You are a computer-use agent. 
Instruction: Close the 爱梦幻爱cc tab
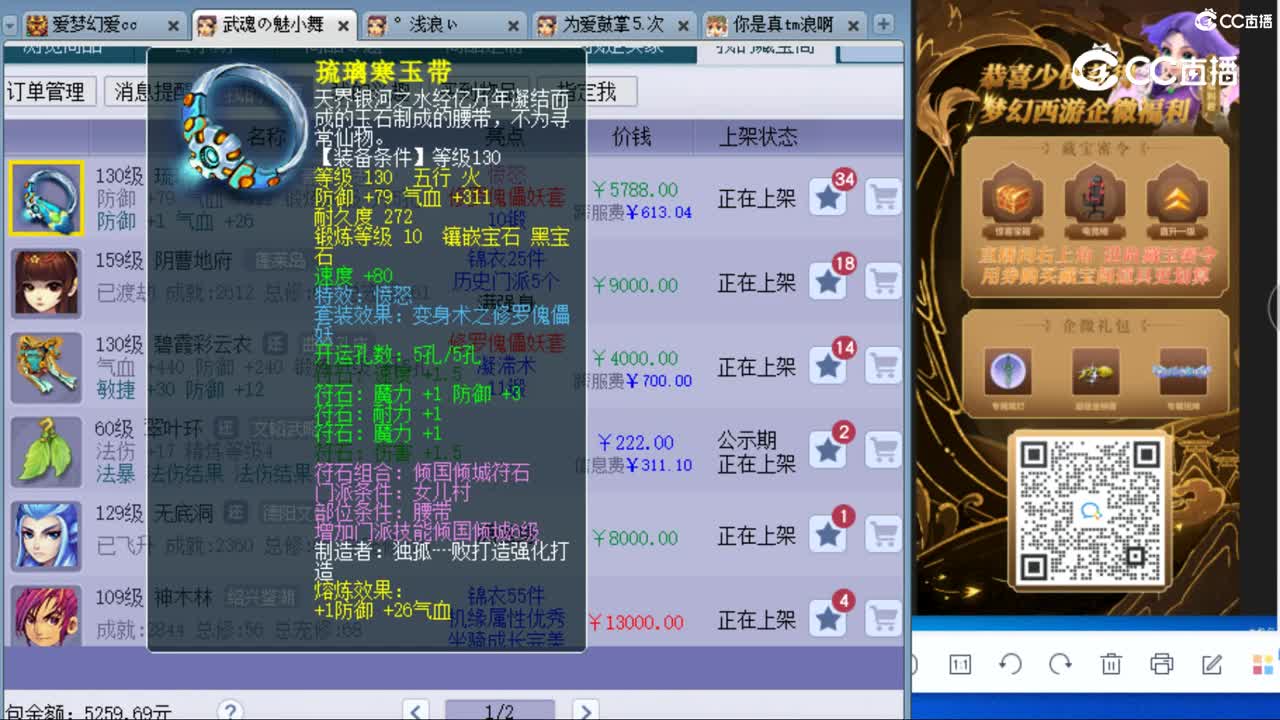click(x=174, y=26)
